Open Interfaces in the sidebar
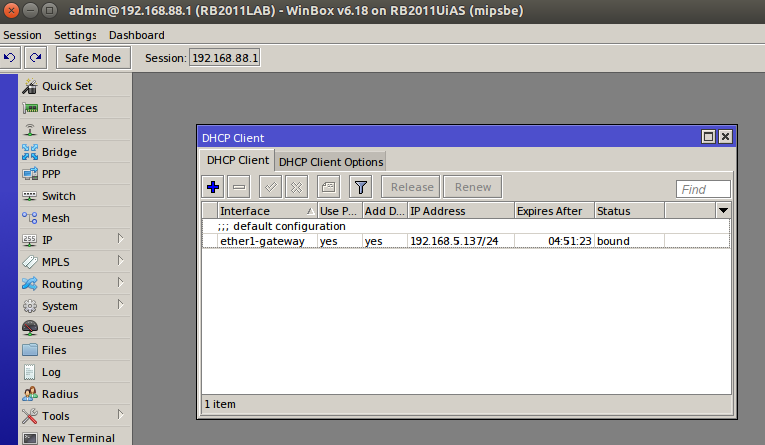This screenshot has width=765, height=445. [69, 108]
